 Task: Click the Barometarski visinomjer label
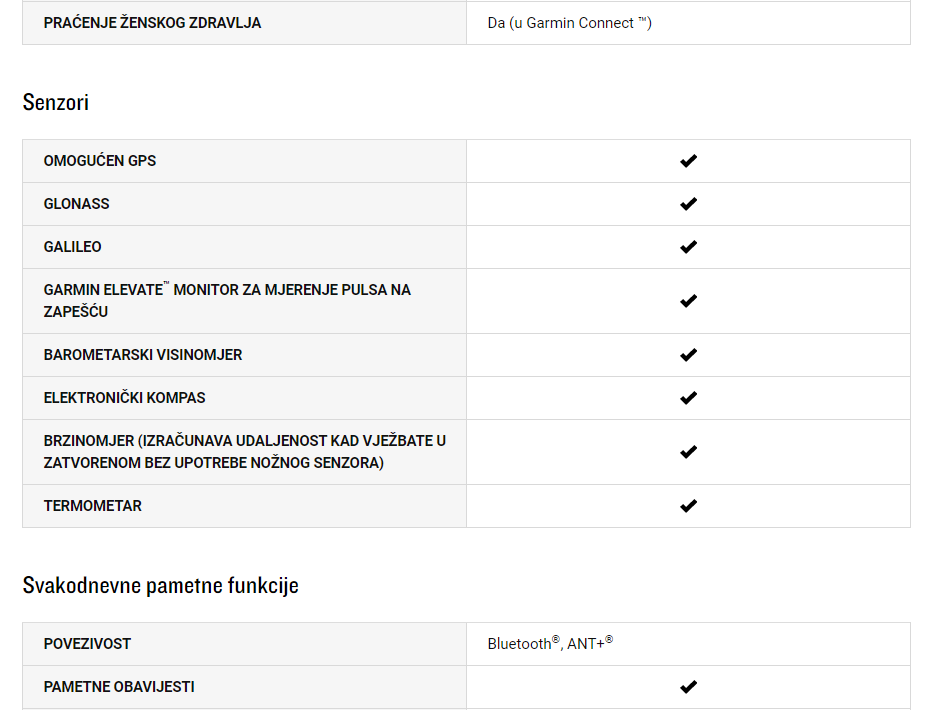pos(143,355)
